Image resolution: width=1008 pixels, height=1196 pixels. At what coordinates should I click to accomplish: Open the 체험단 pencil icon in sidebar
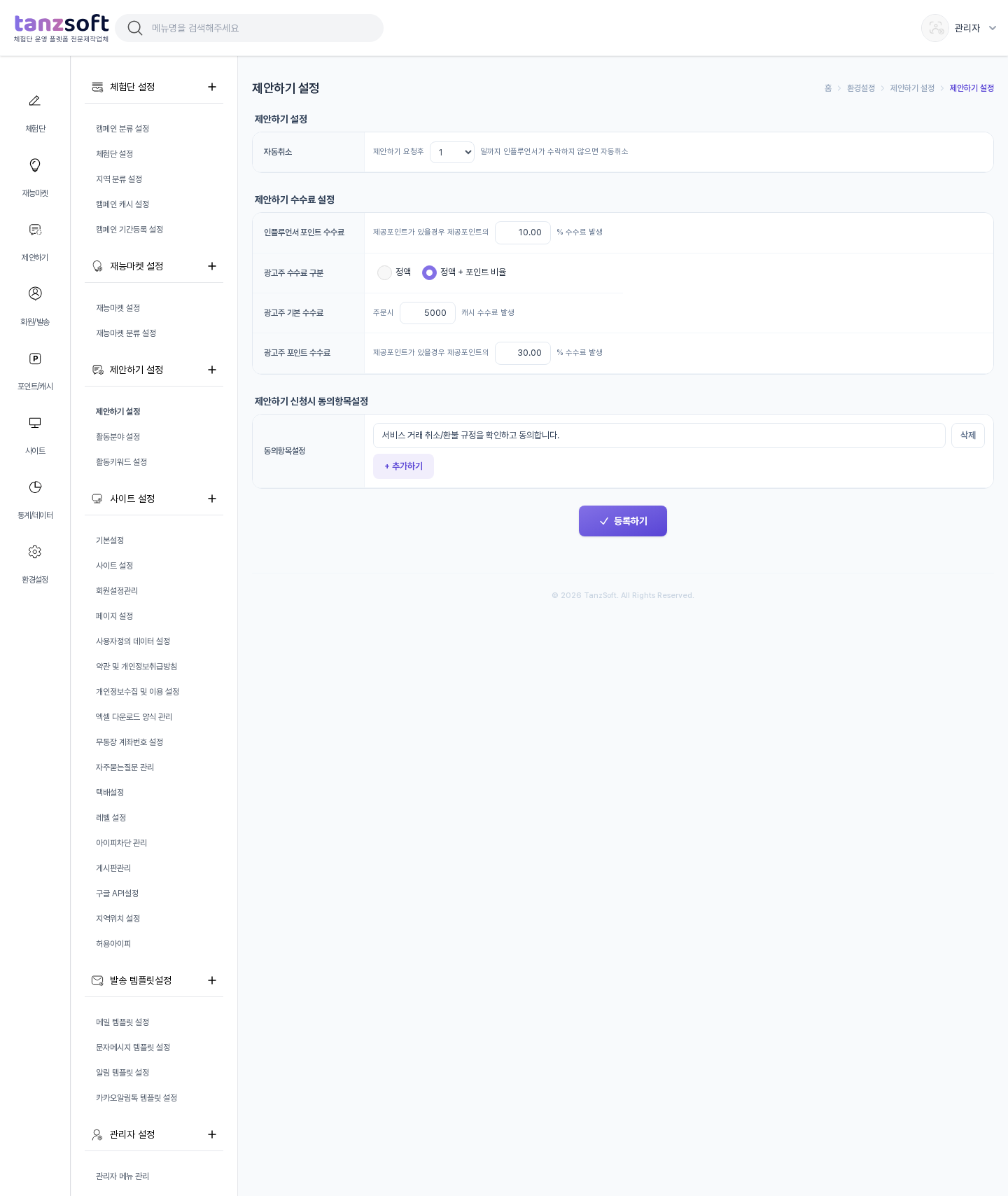pos(35,101)
